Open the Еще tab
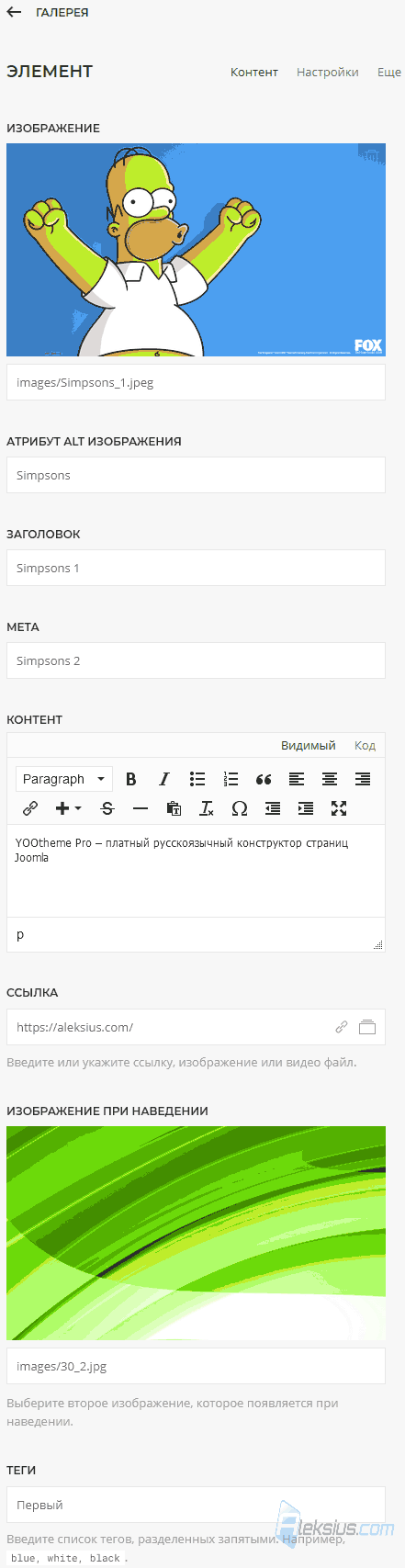Image resolution: width=405 pixels, height=1568 pixels. (x=389, y=72)
